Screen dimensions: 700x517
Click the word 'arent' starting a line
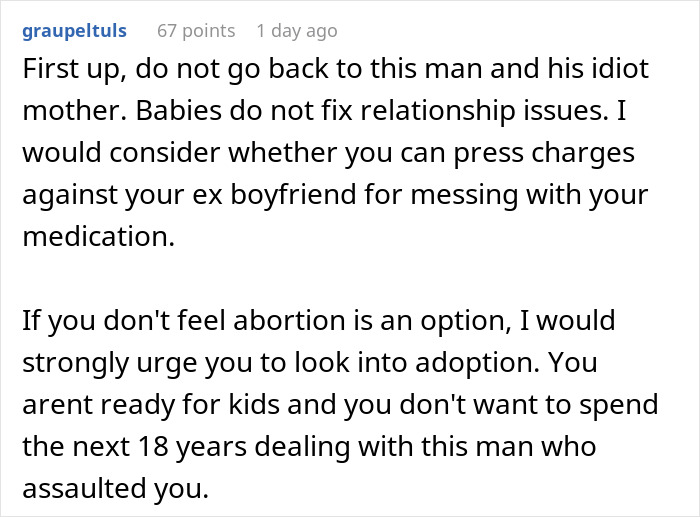tap(58, 405)
